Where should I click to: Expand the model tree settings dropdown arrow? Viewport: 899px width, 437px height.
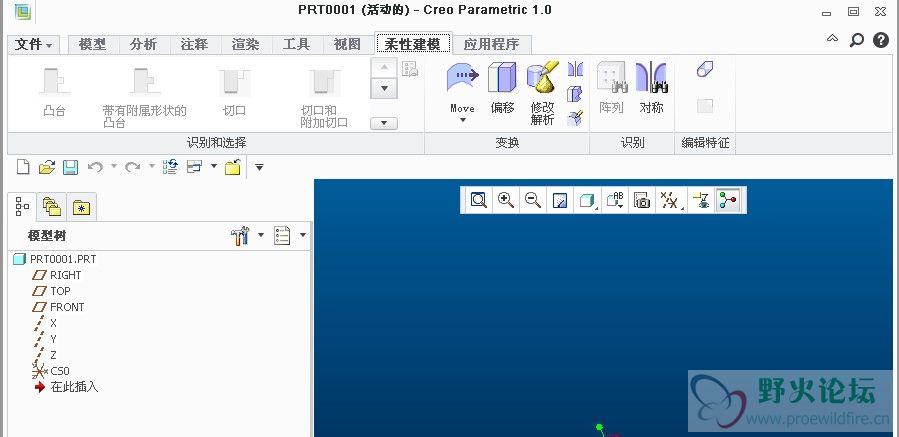[261, 235]
